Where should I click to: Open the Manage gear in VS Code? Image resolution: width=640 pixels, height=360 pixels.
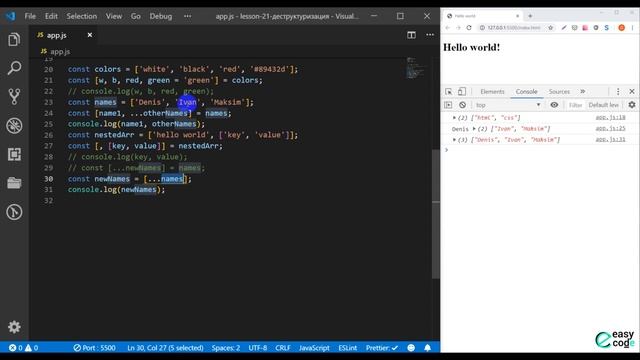[x=14, y=327]
